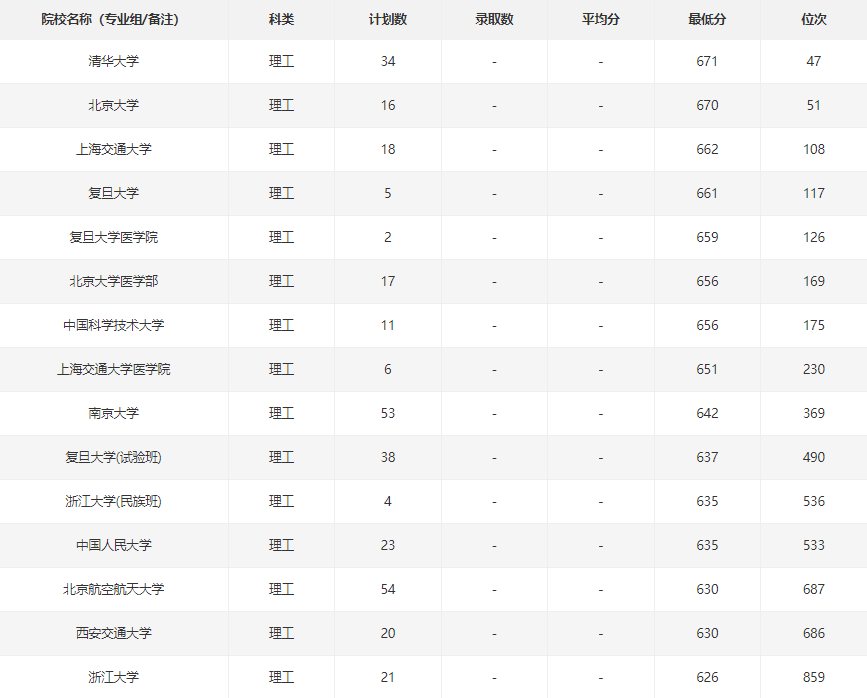Click rank value 687
This screenshot has height=698, width=867.
814,589
